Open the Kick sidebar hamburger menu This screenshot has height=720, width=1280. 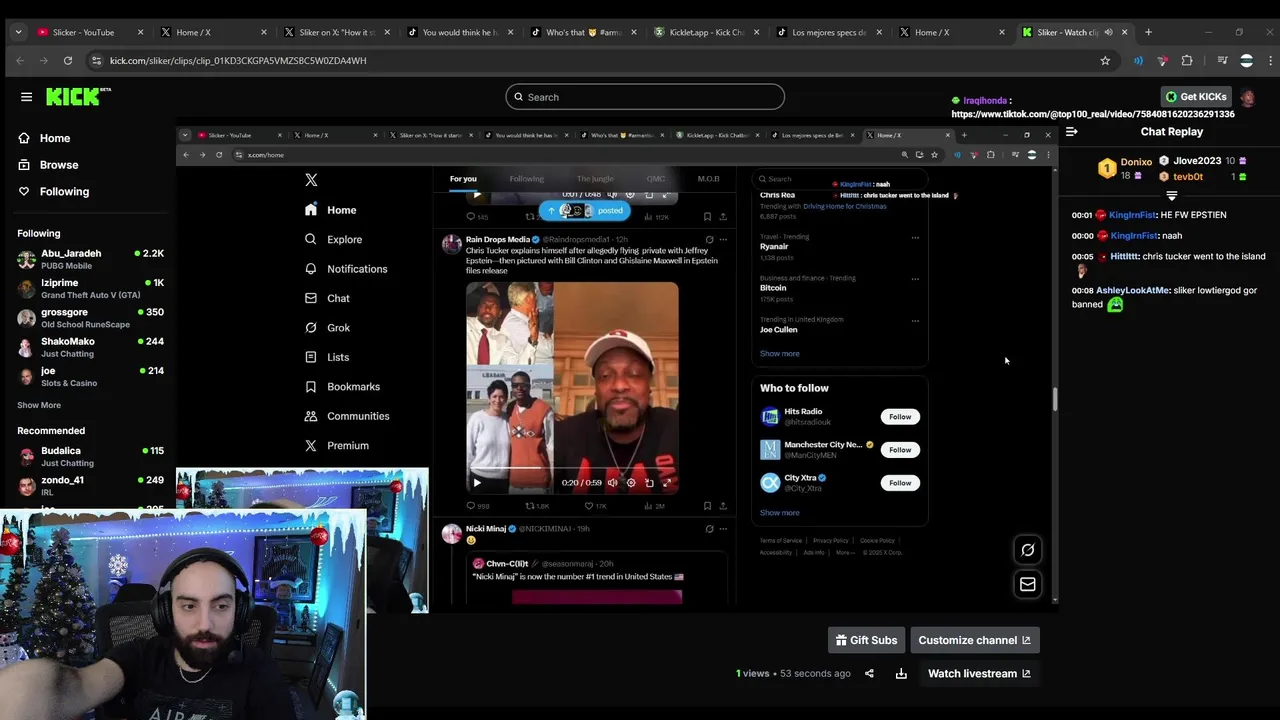click(26, 97)
